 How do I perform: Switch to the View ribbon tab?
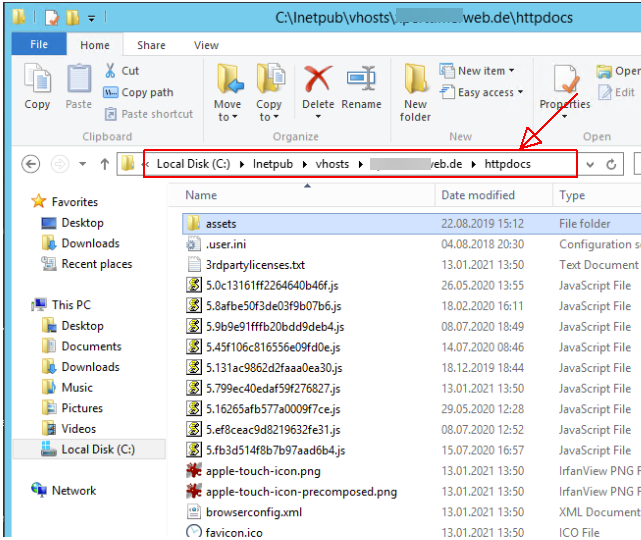tap(206, 45)
